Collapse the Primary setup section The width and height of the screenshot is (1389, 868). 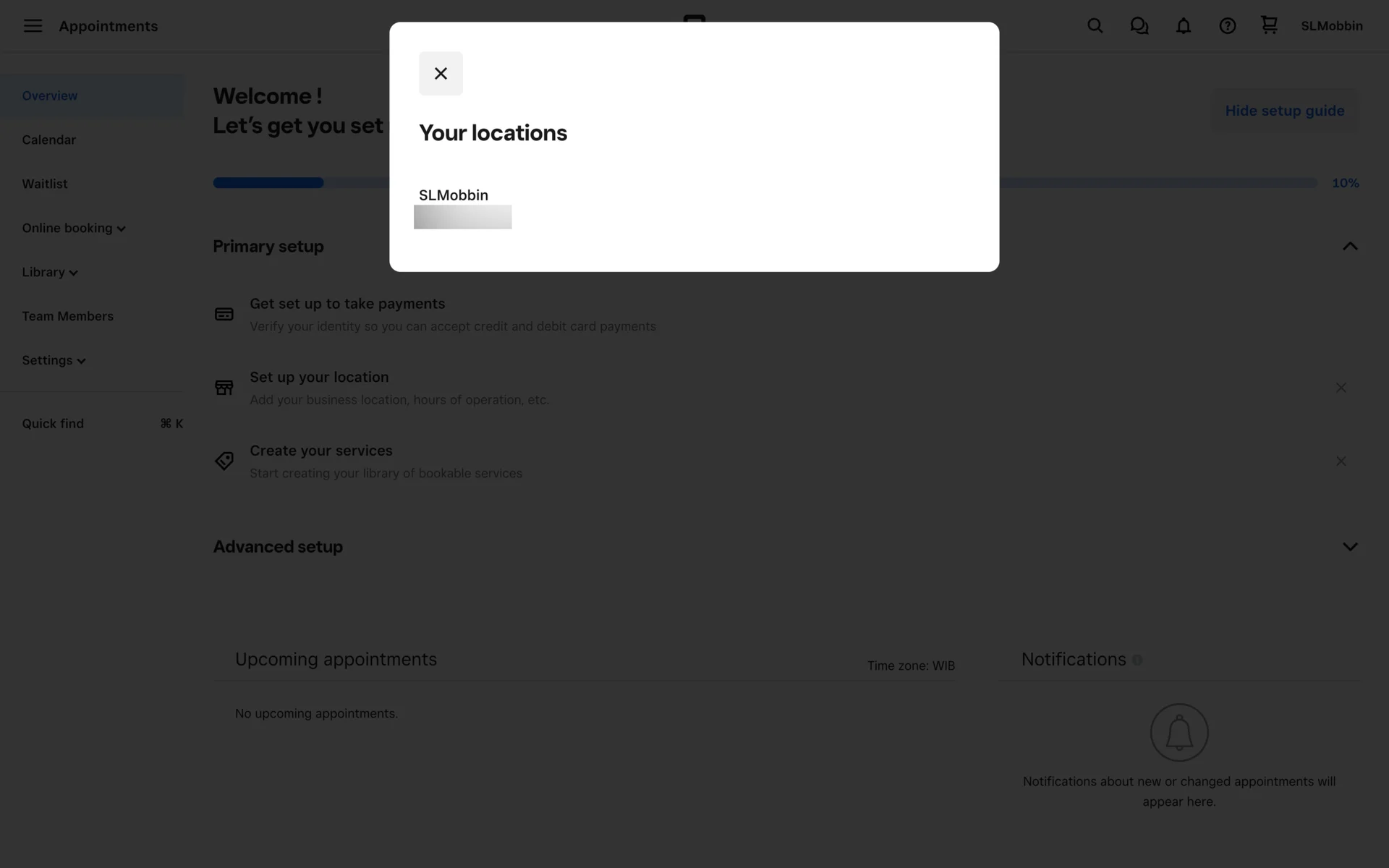1349,247
